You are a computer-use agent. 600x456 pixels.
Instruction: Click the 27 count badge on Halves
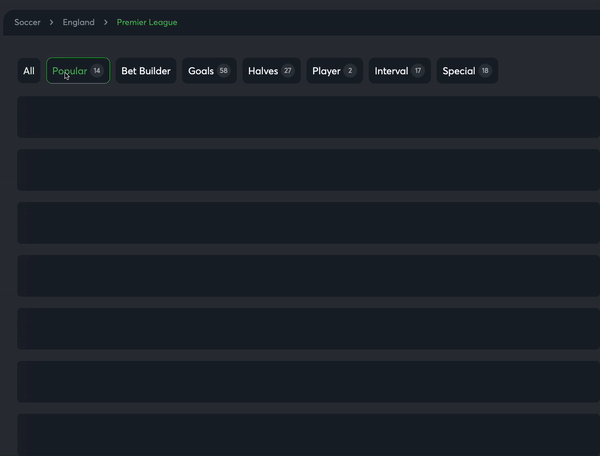pyautogui.click(x=288, y=71)
